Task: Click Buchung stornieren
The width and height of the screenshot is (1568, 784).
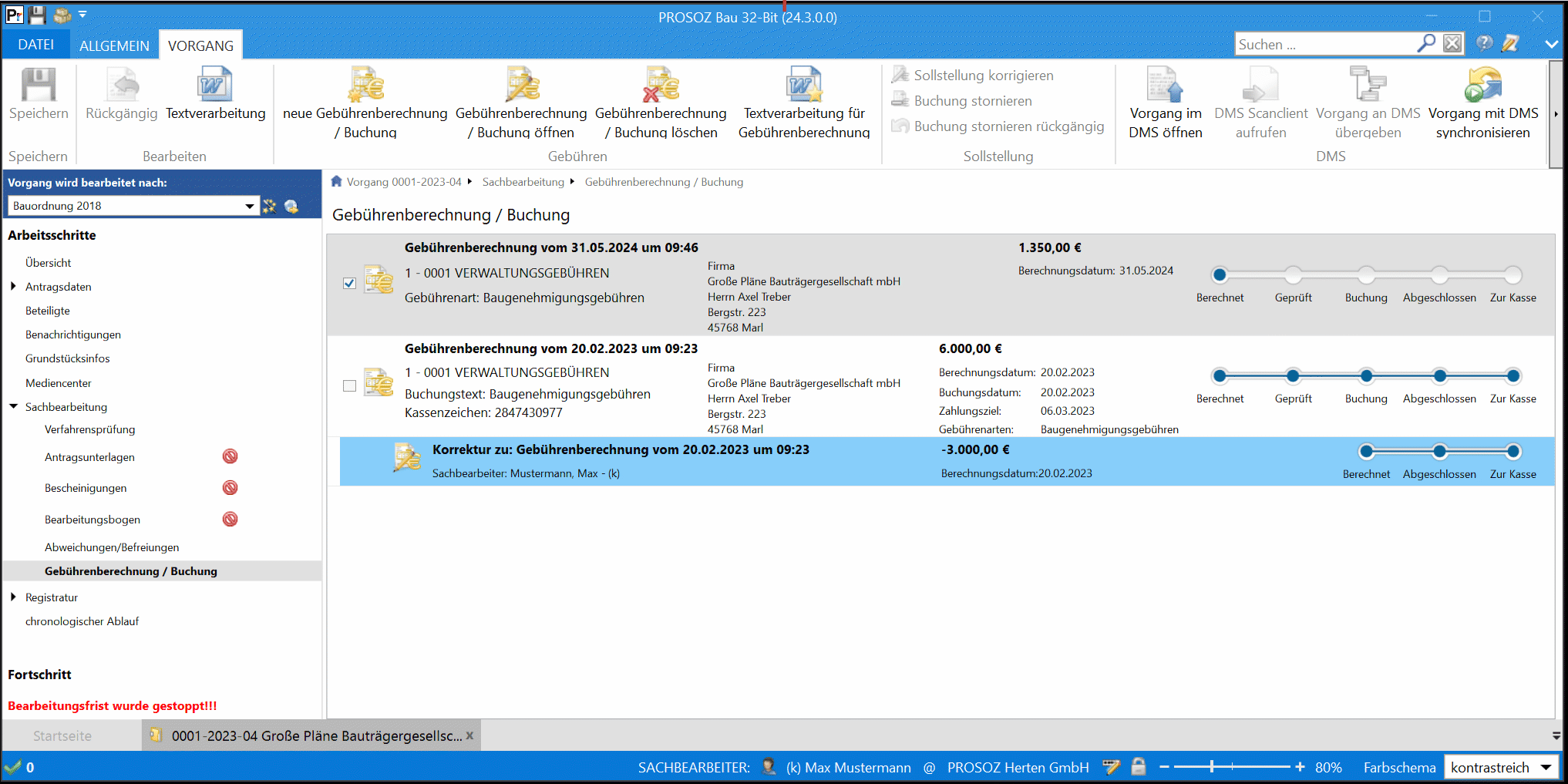Action: (962, 100)
